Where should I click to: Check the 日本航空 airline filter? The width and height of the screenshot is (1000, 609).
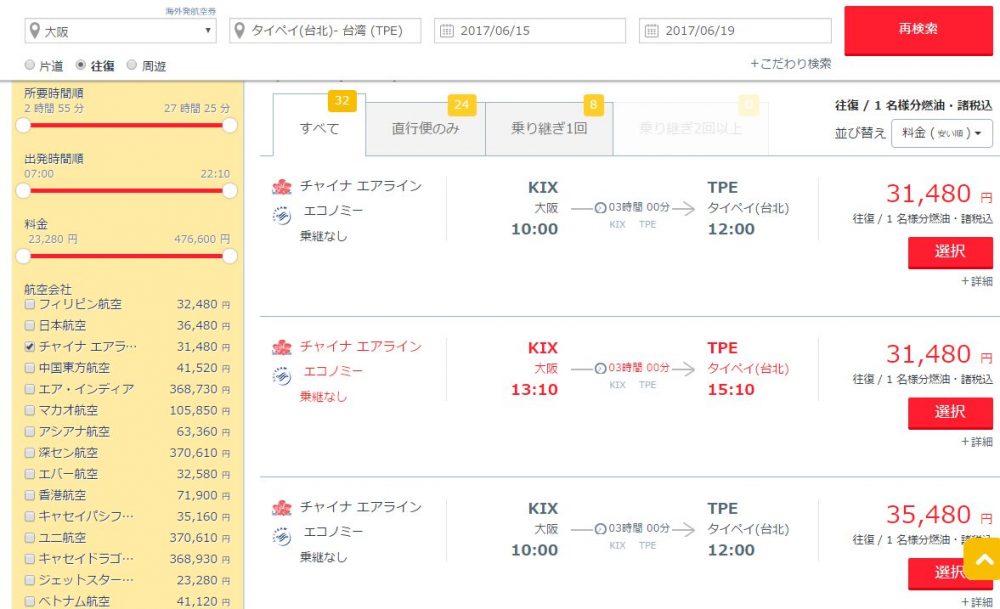click(x=29, y=325)
